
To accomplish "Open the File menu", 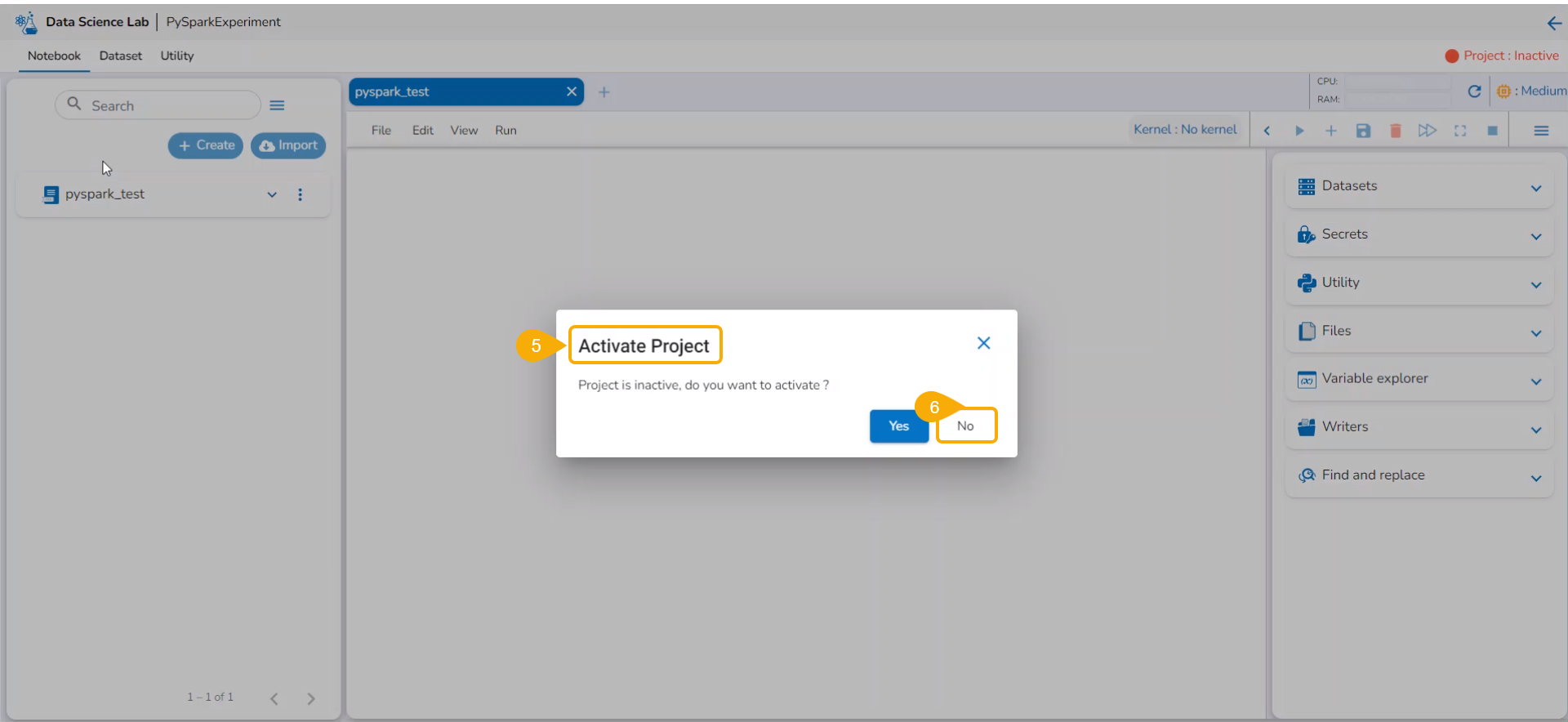I will tap(381, 131).
